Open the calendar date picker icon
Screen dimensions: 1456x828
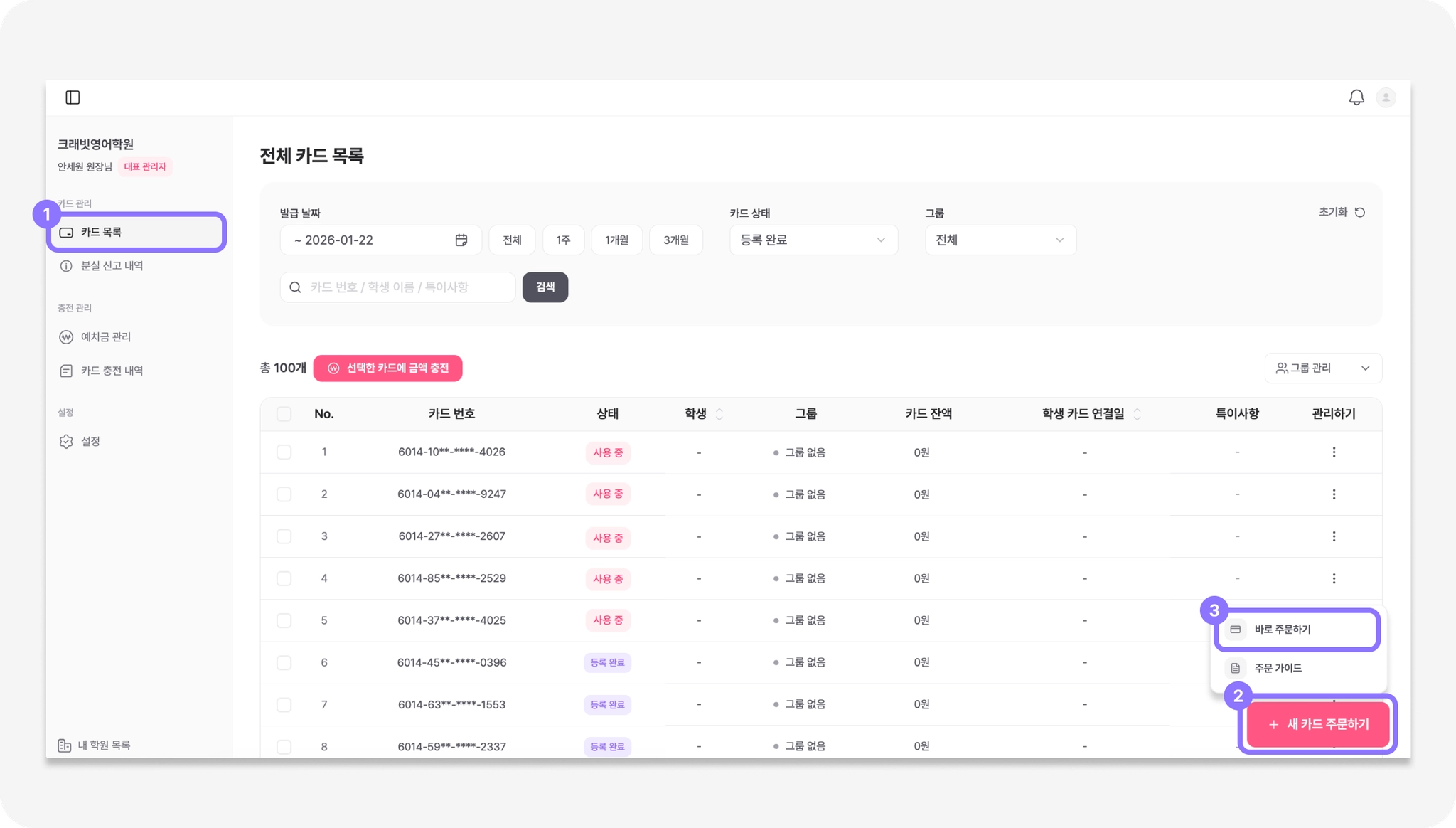[x=461, y=240]
